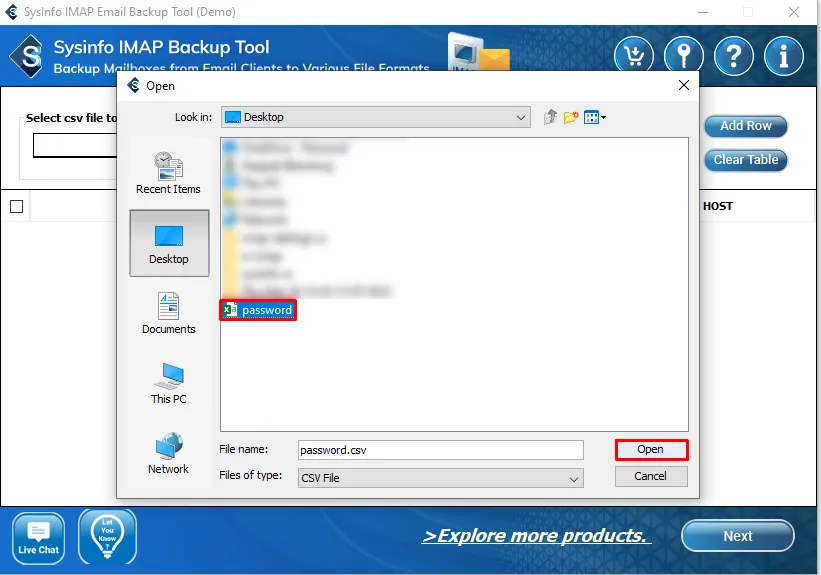821x575 pixels.
Task: Click Add Row button
Action: click(x=746, y=126)
